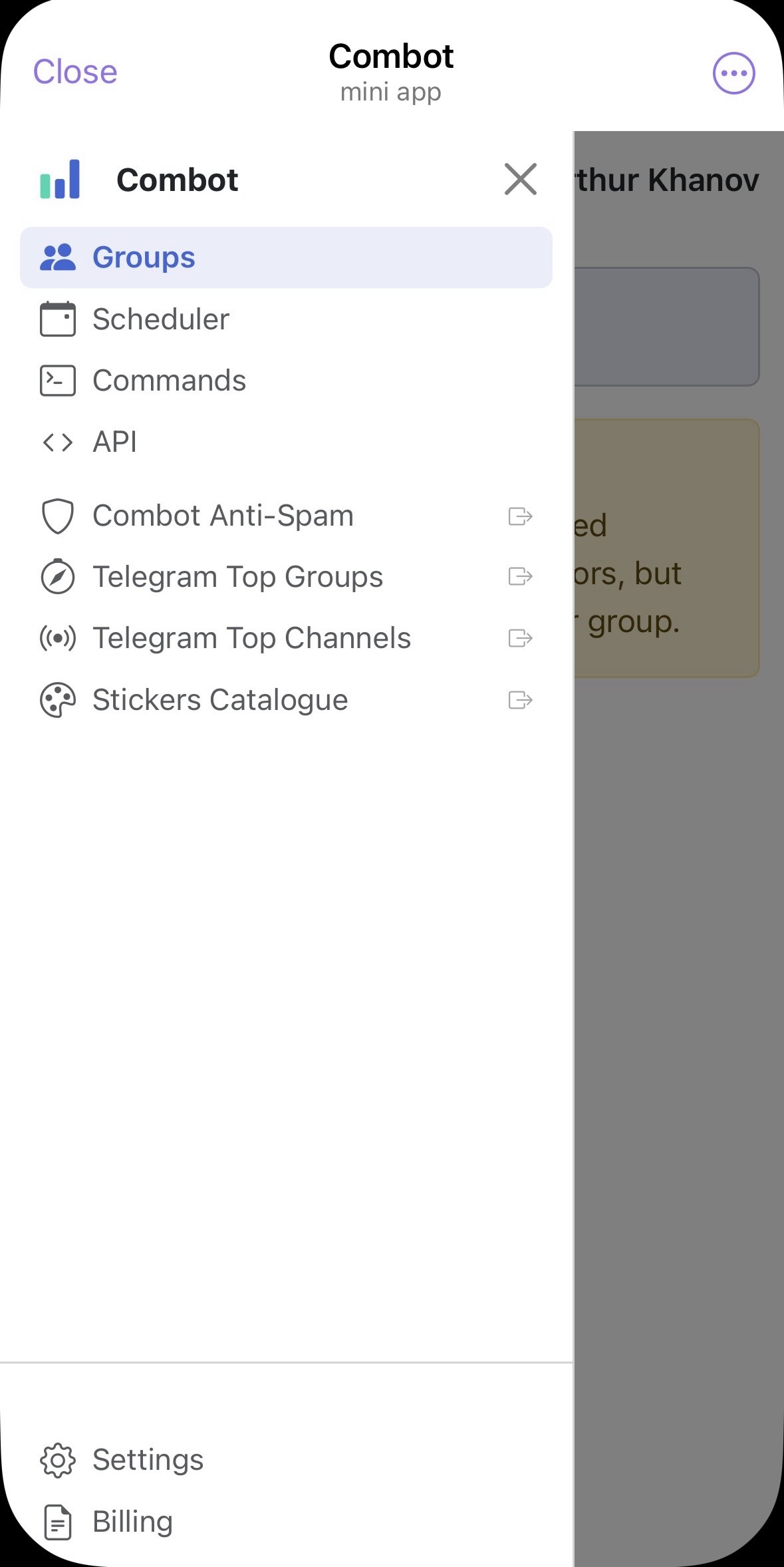
Task: Open the Telegram Top Channels entry
Action: tap(286, 638)
